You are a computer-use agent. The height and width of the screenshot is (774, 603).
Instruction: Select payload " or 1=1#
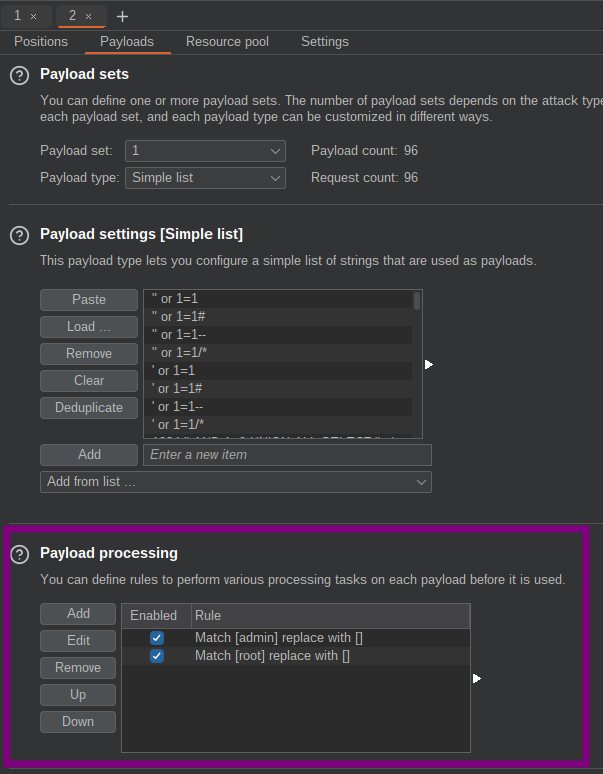[278, 317]
